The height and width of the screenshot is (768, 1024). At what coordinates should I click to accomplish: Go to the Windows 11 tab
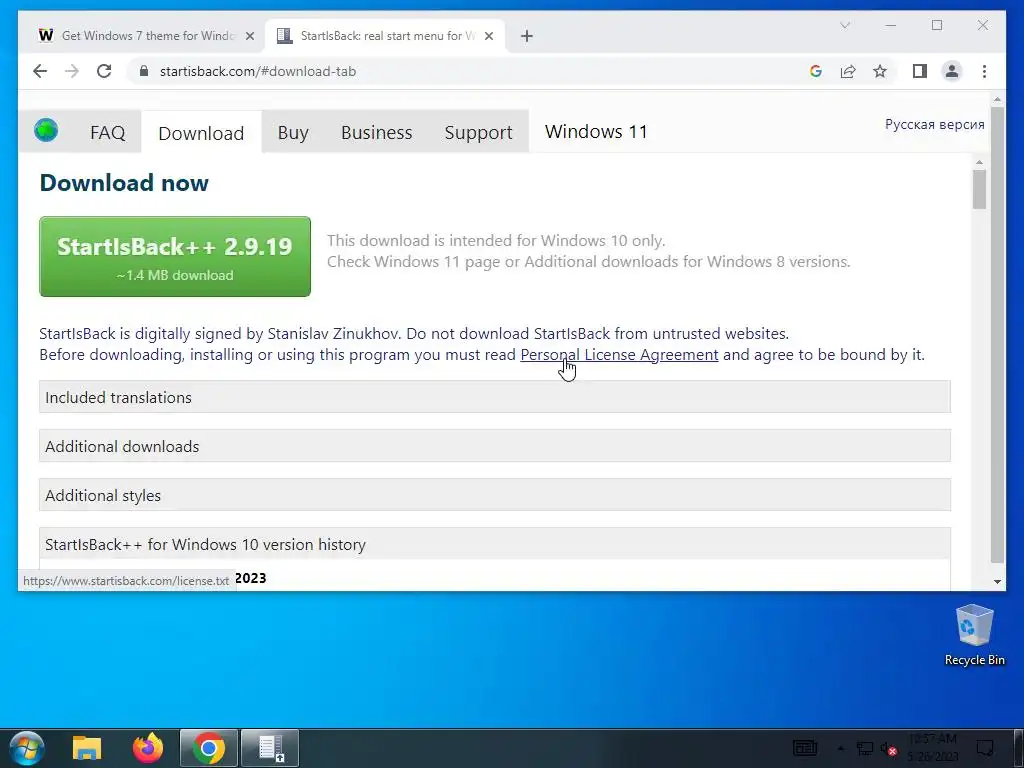coord(596,132)
